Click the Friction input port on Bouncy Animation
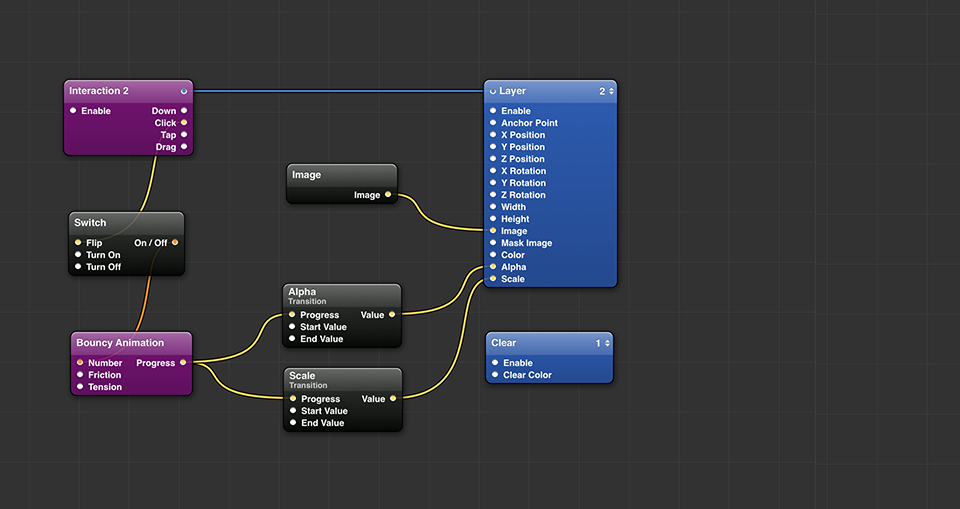This screenshot has width=960, height=509. point(80,375)
